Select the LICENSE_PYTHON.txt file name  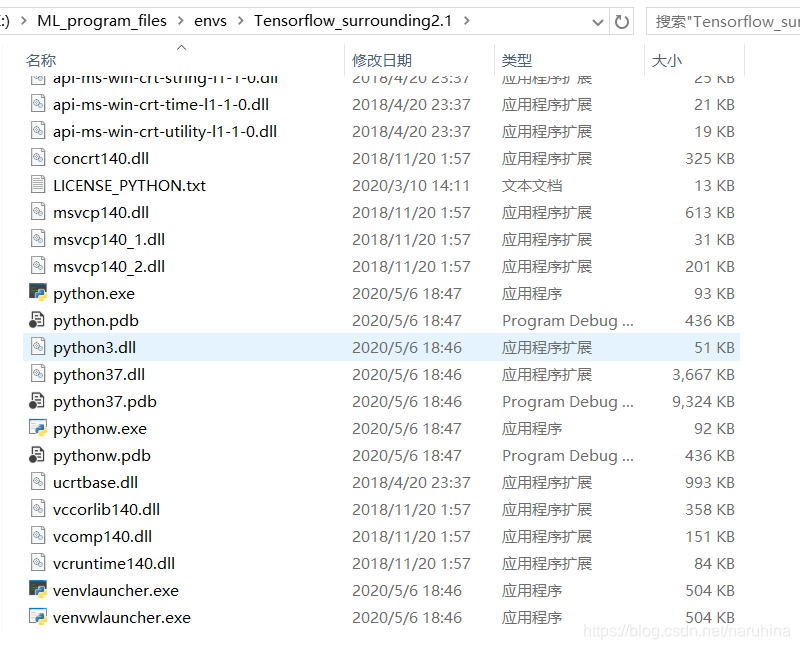(x=130, y=186)
